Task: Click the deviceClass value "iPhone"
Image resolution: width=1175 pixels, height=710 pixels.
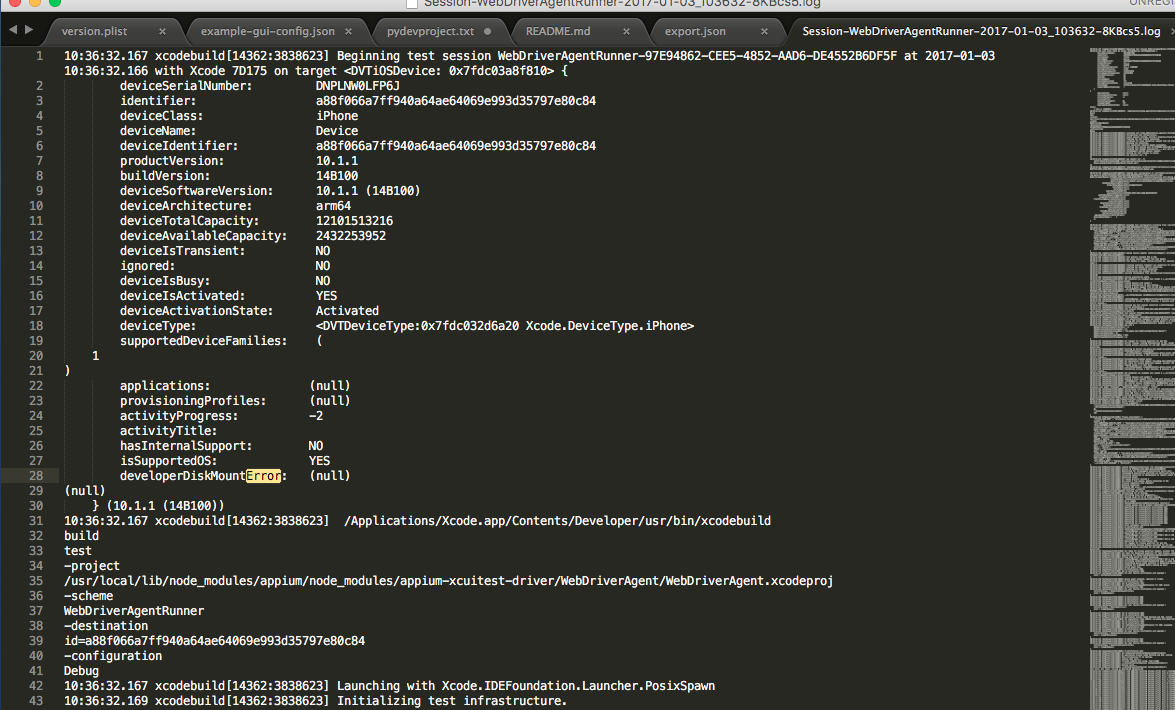Action: click(x=336, y=116)
